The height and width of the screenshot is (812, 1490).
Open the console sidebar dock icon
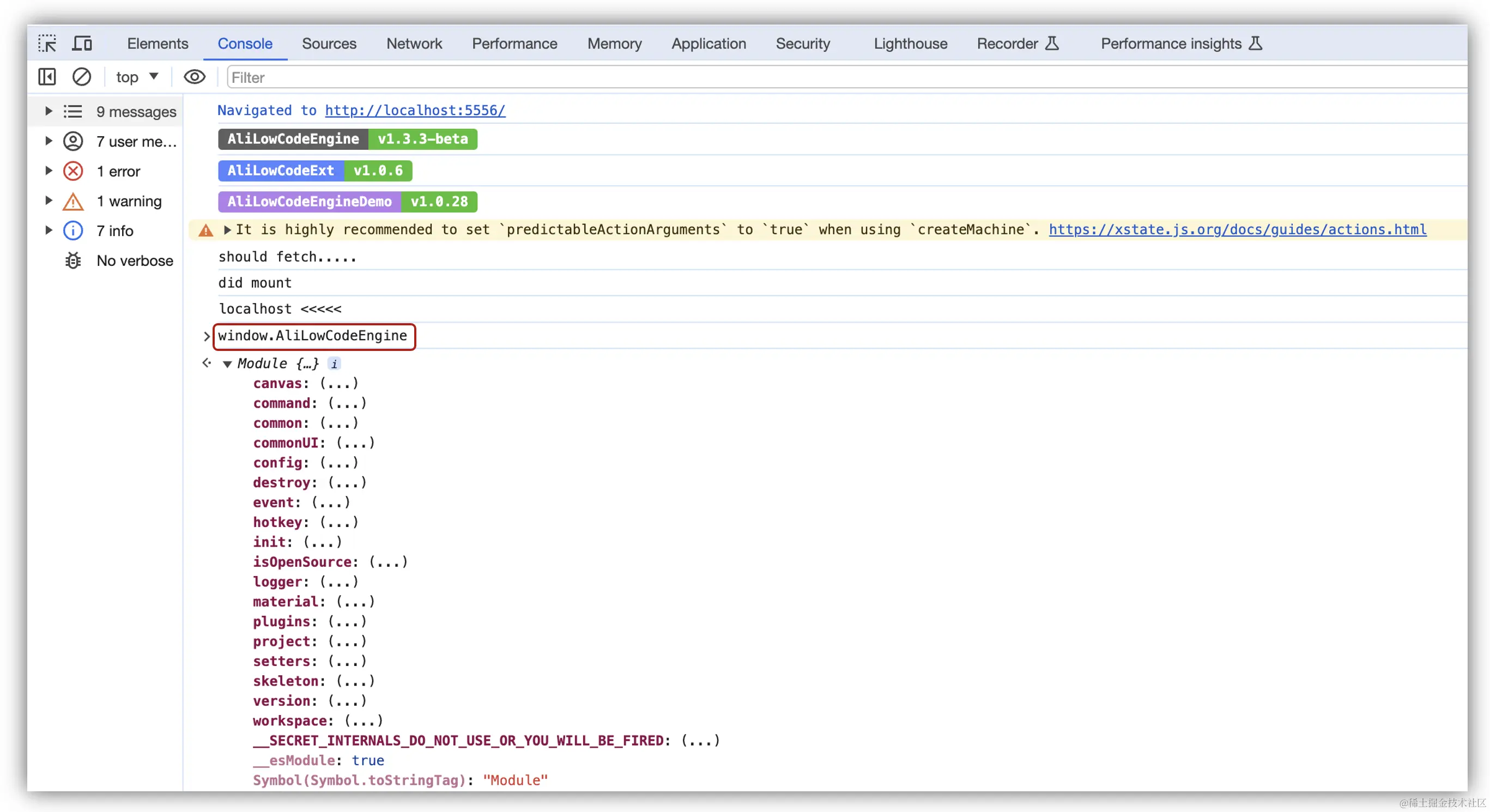click(46, 76)
